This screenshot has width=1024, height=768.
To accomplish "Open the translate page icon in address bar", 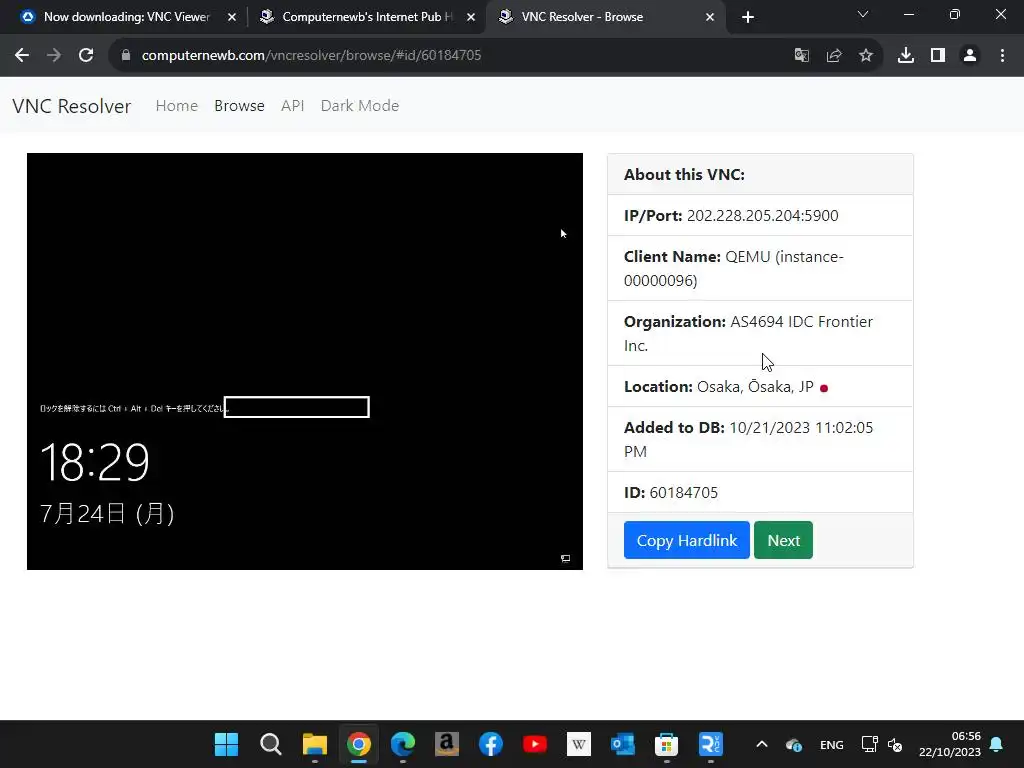I will click(x=801, y=56).
